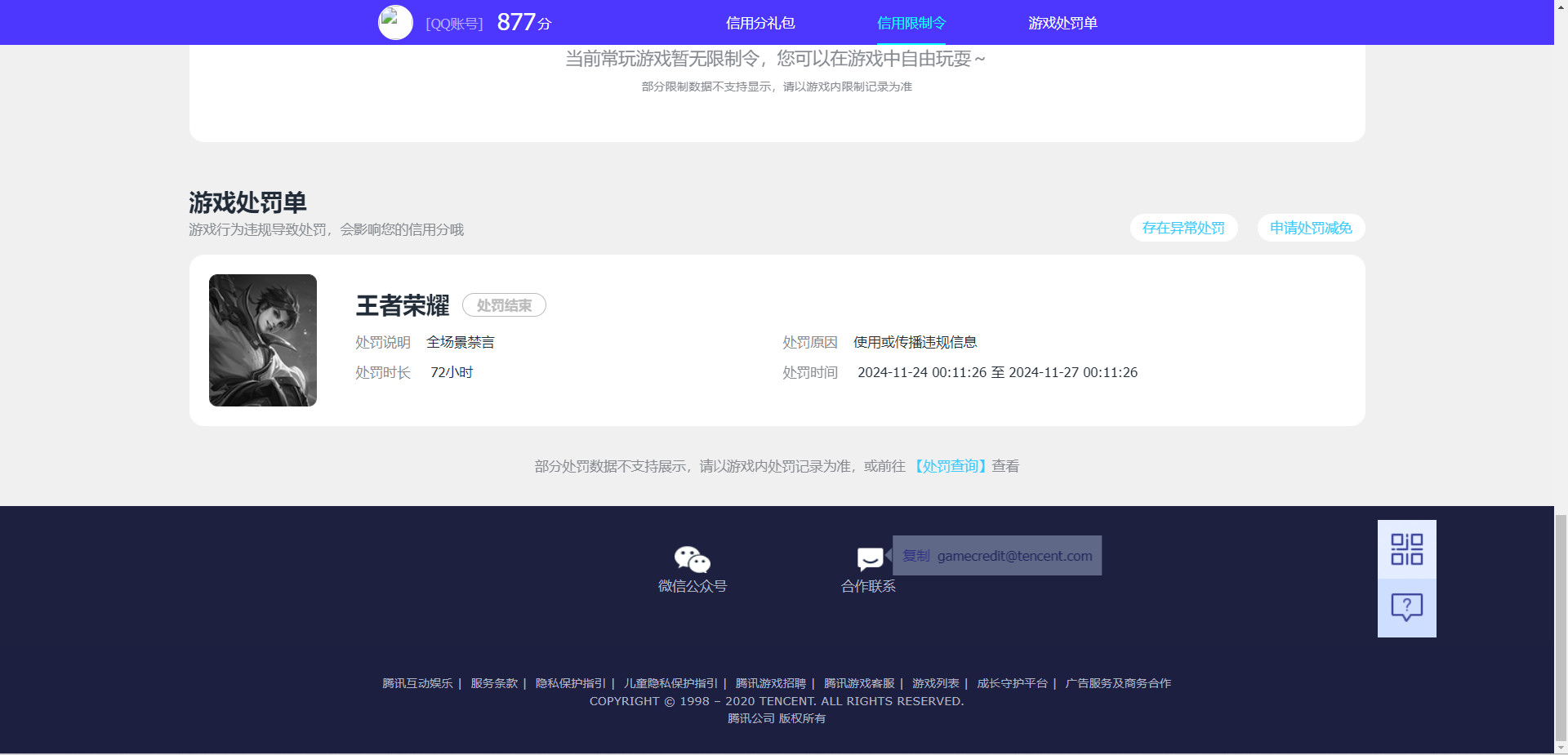Screen dimensions: 1568x755
Task: Open the 处罚查询 link
Action: 950,466
